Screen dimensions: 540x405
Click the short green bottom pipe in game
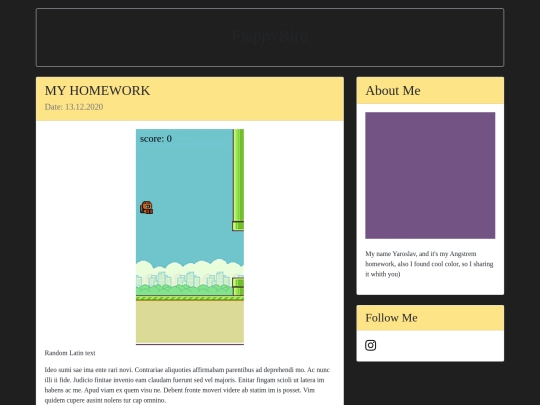(238, 287)
